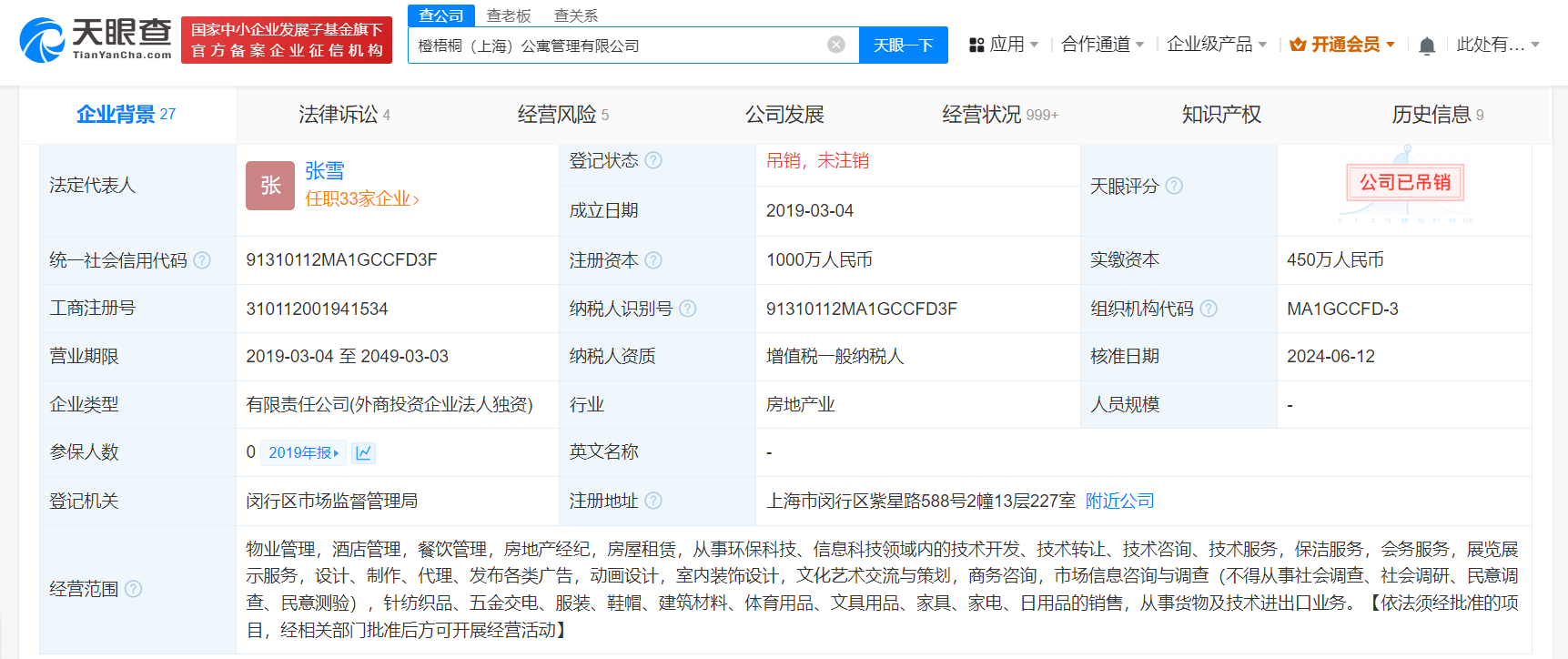The height and width of the screenshot is (659, 1568).
Task: Click organization code MA1GCCFD-3
Action: click(x=1342, y=309)
